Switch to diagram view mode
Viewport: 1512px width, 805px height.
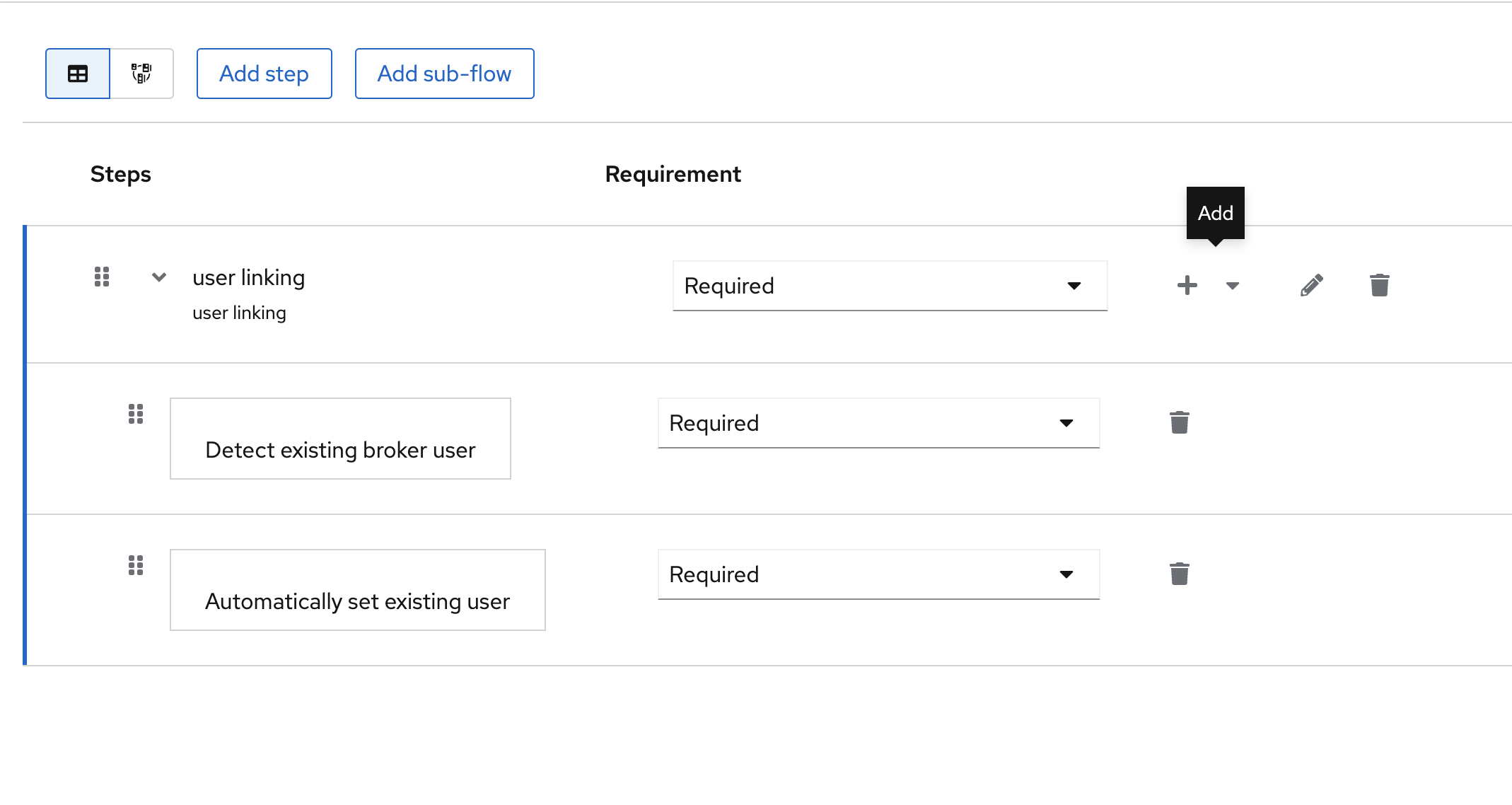pos(141,73)
